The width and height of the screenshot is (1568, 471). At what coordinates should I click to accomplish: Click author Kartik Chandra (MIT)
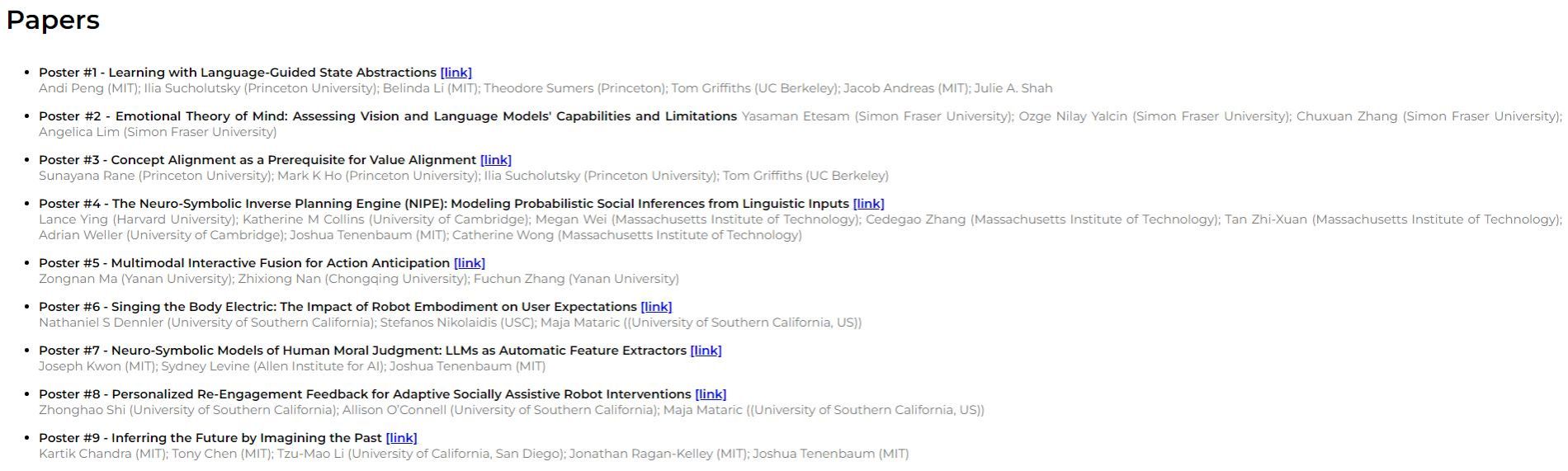[102, 454]
